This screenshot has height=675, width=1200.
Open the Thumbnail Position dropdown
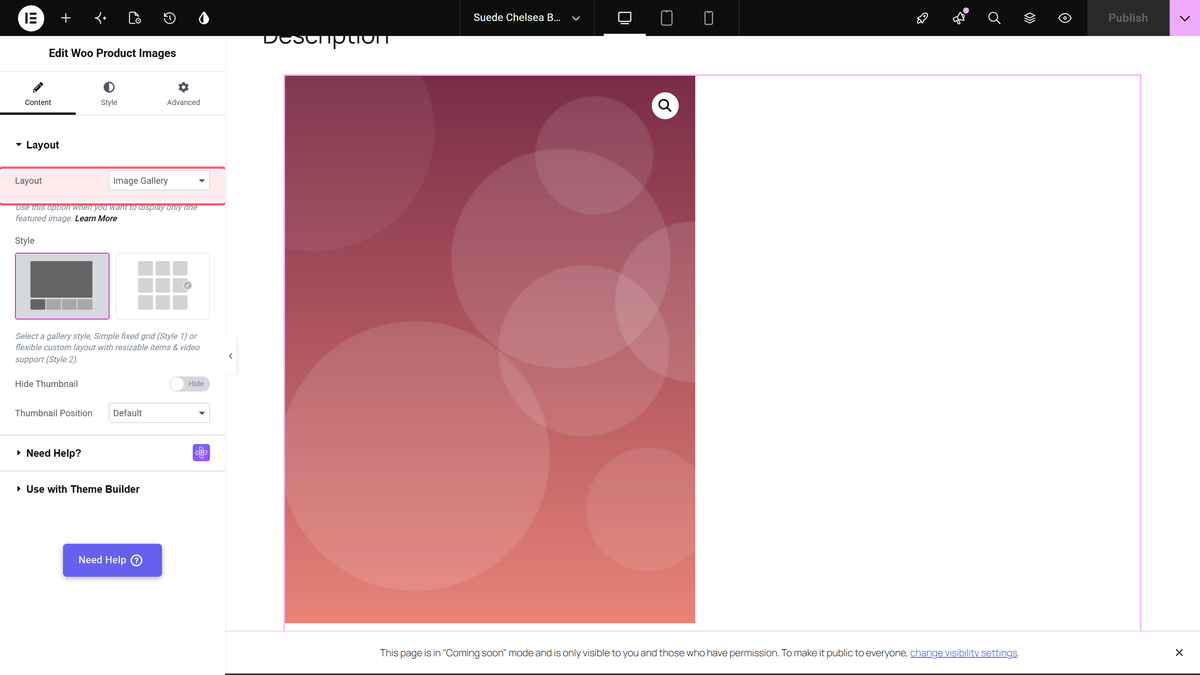[159, 413]
